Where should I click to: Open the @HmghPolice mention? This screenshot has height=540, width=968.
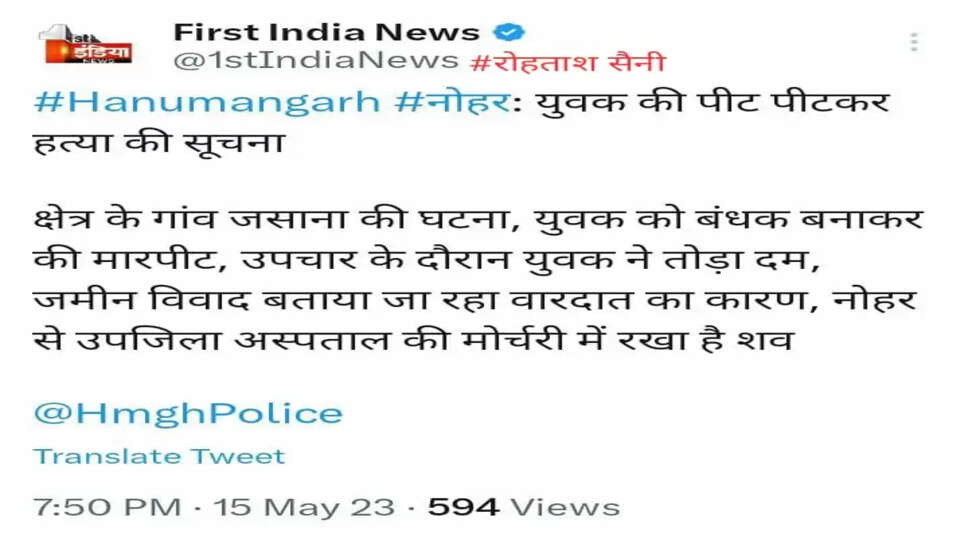click(x=188, y=413)
